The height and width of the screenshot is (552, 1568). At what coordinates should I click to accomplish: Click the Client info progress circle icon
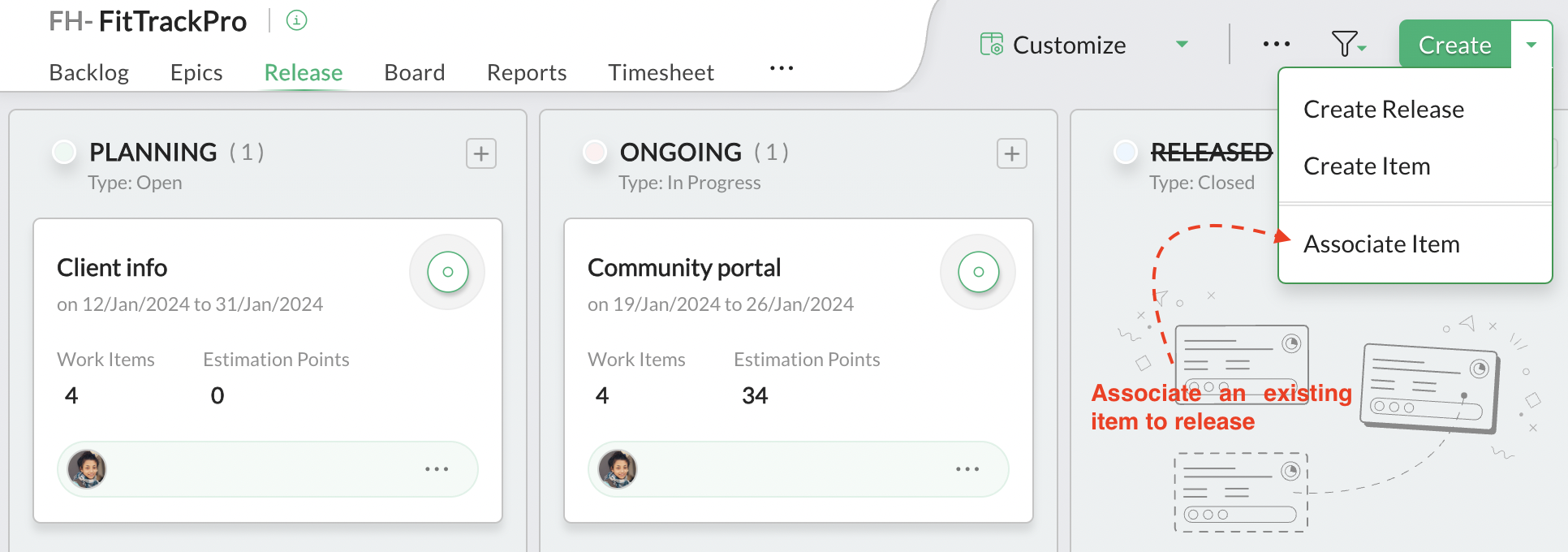coord(447,272)
